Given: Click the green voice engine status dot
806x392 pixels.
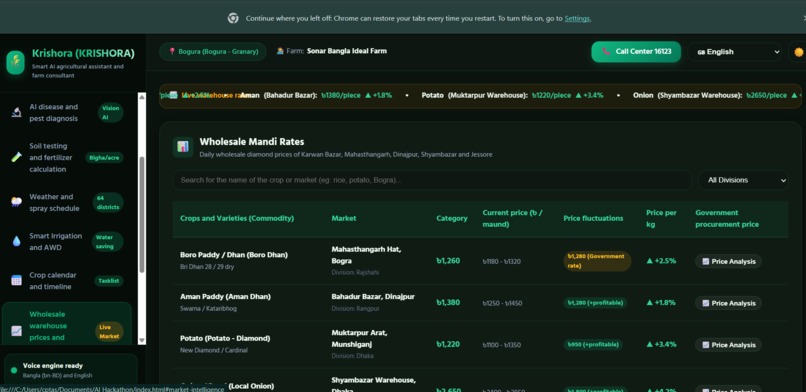Looking at the screenshot, I should (x=13, y=370).
